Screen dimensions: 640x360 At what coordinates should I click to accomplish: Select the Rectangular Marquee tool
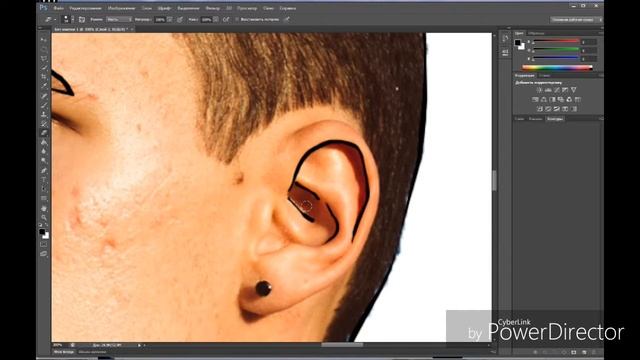pos(44,49)
